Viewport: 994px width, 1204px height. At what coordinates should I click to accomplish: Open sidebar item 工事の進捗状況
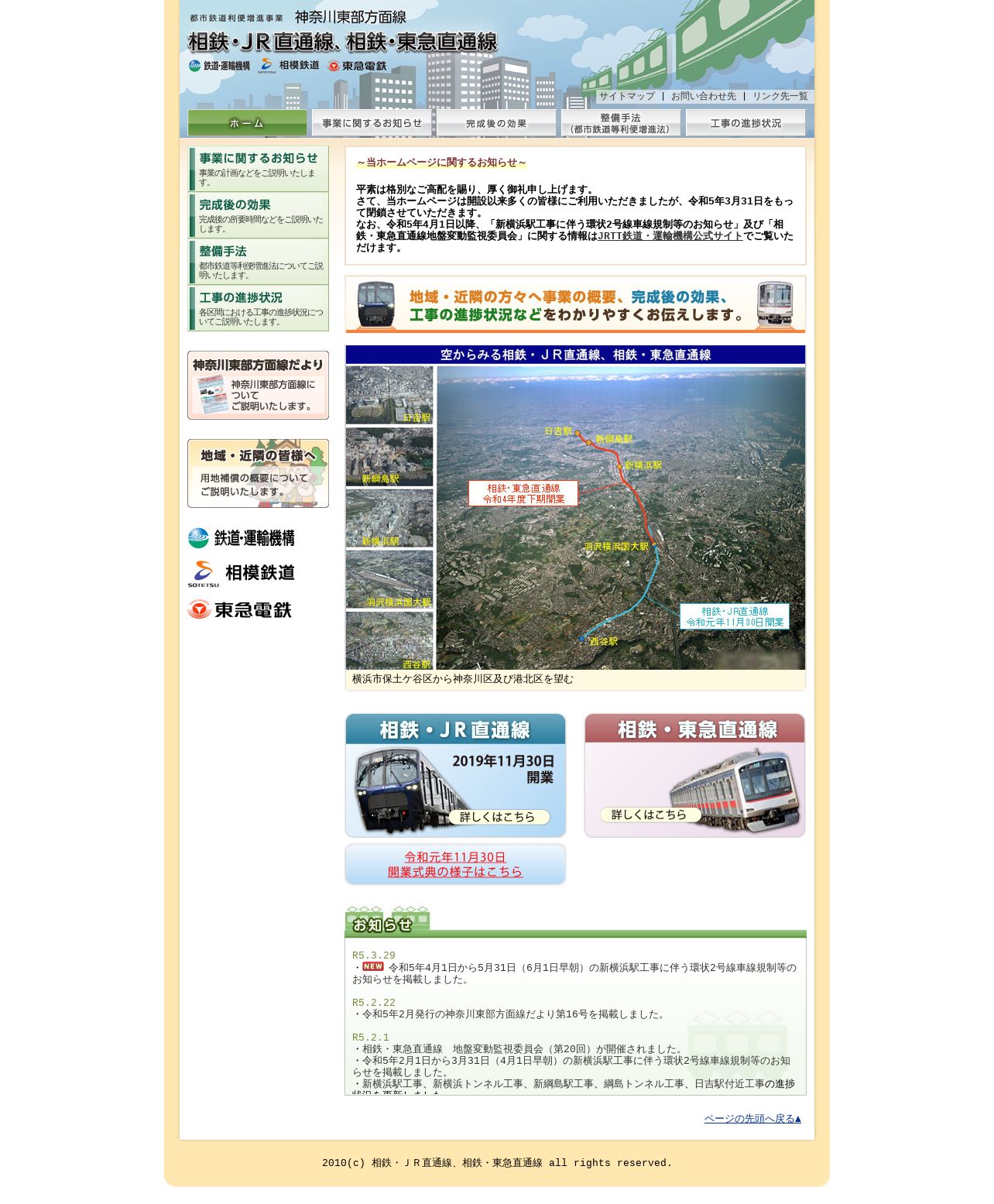click(x=259, y=308)
